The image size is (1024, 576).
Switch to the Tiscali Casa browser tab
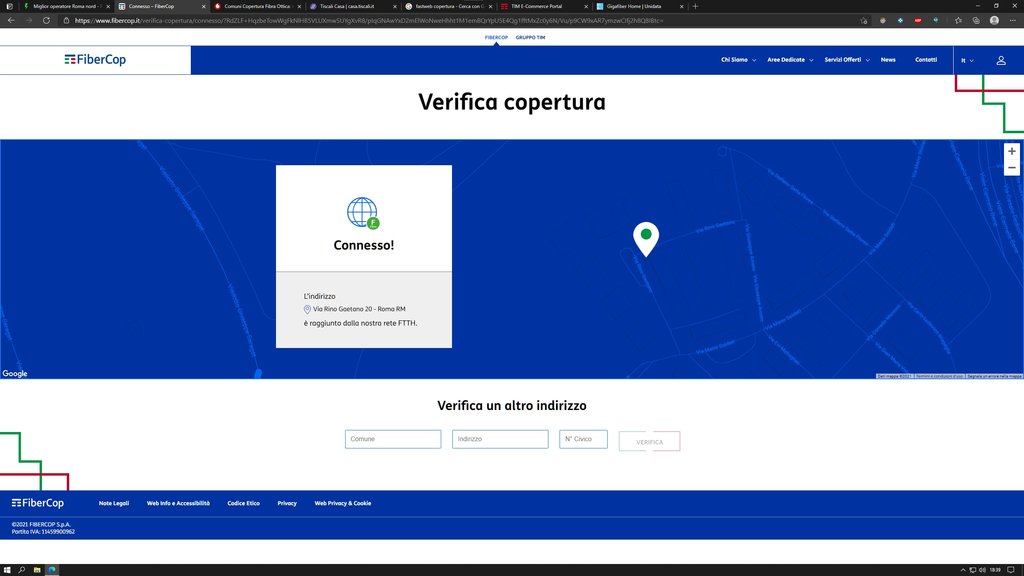coord(351,6)
